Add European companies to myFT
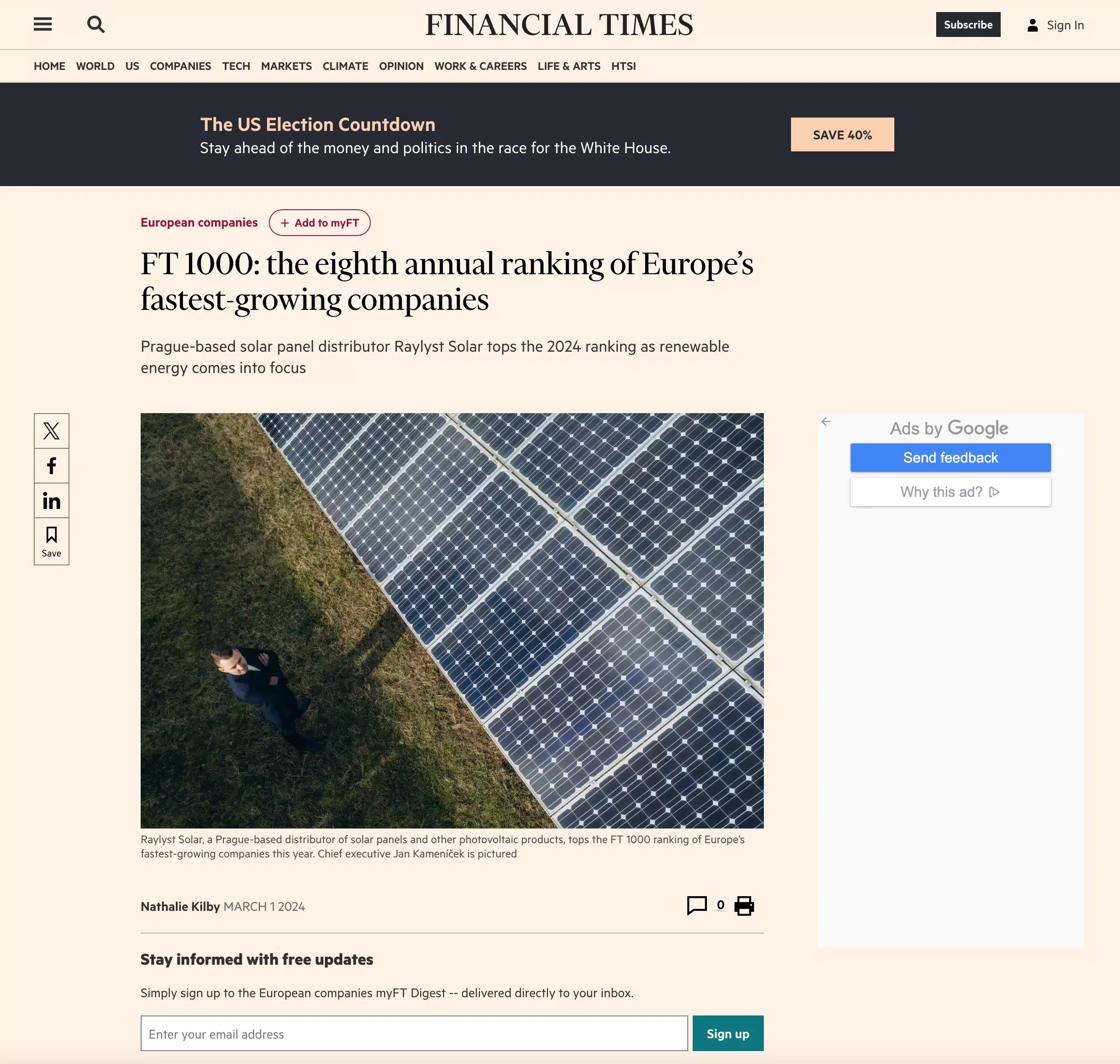 click(x=320, y=222)
